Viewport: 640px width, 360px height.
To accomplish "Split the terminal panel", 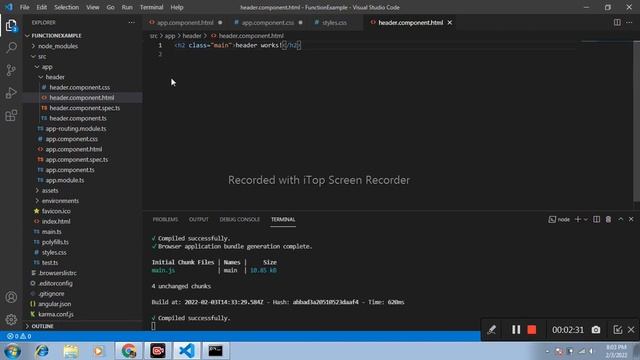I will [596, 219].
